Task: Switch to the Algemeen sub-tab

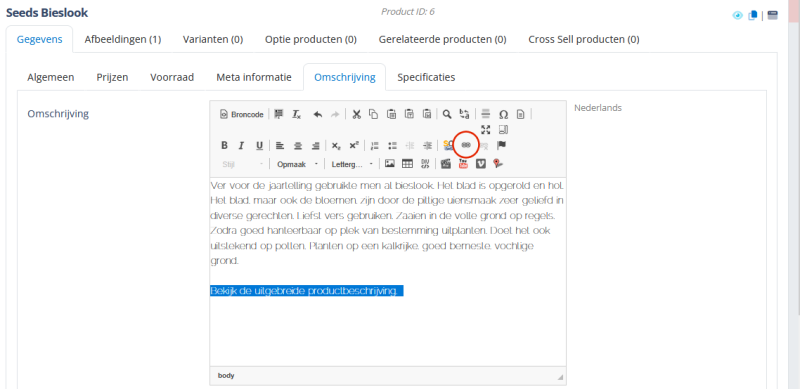Action: (x=51, y=78)
